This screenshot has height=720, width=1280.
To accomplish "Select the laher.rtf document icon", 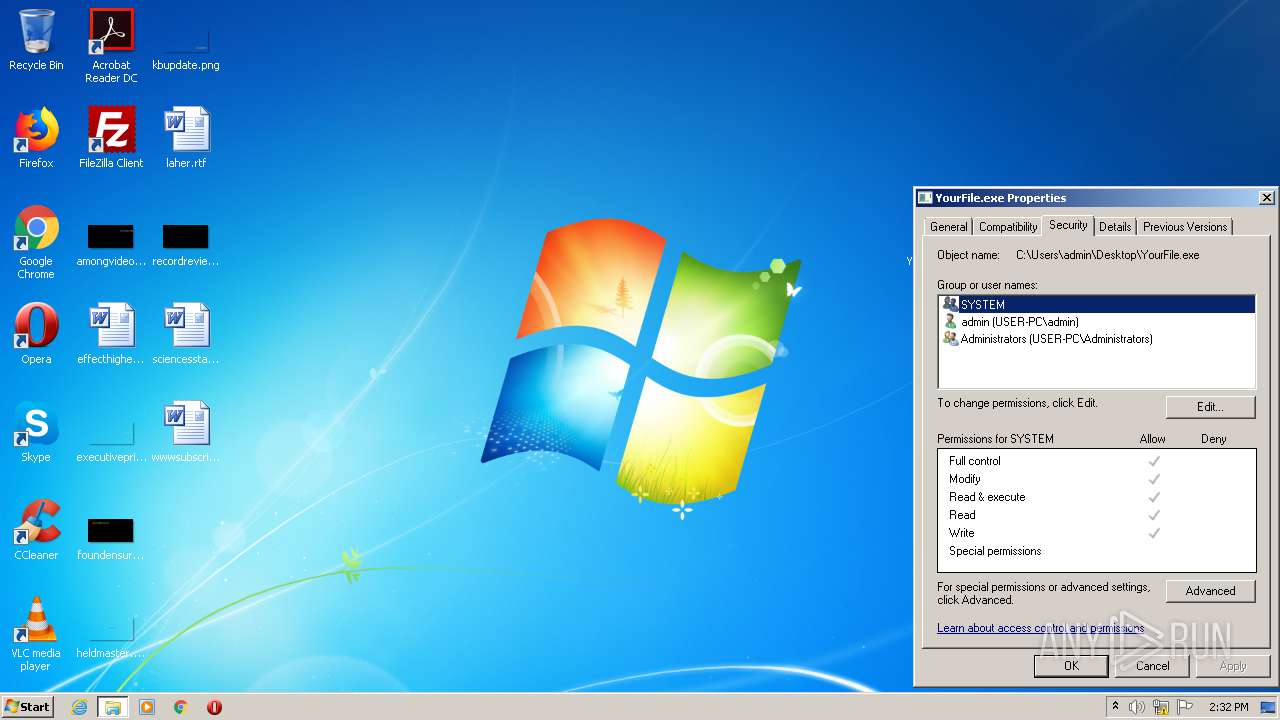I will (186, 138).
